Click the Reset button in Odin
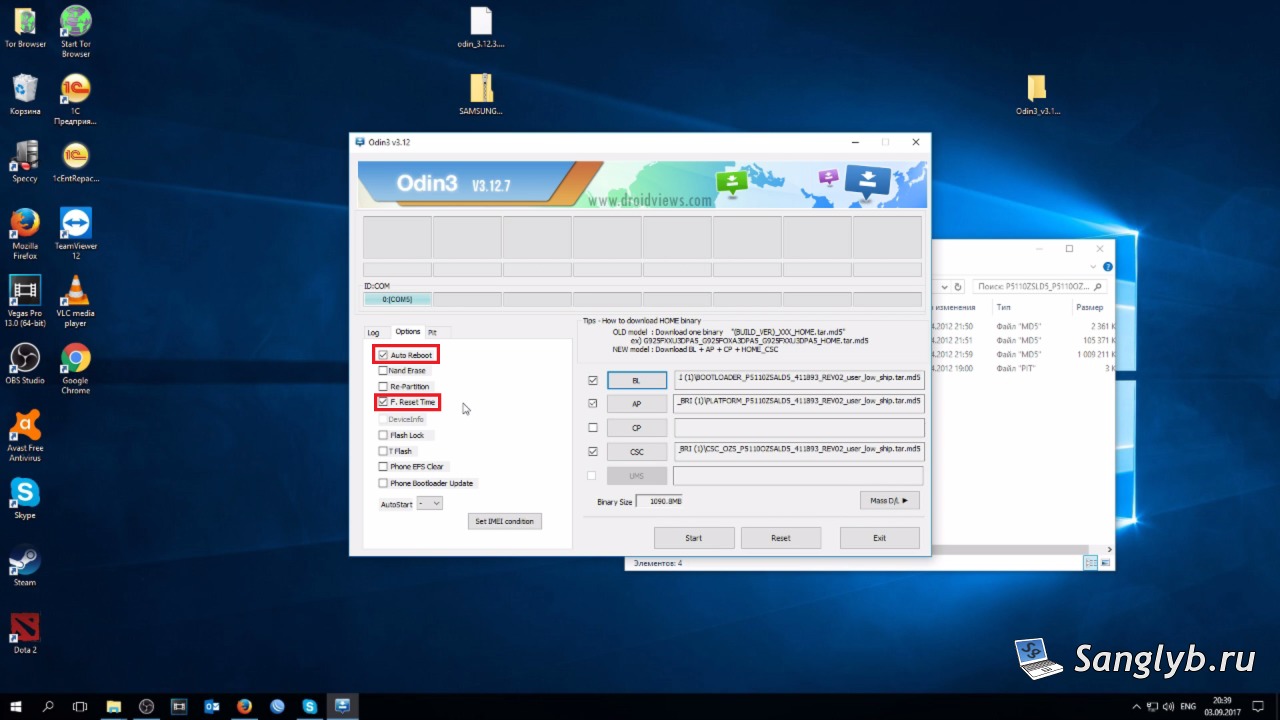1280x720 pixels. [781, 538]
